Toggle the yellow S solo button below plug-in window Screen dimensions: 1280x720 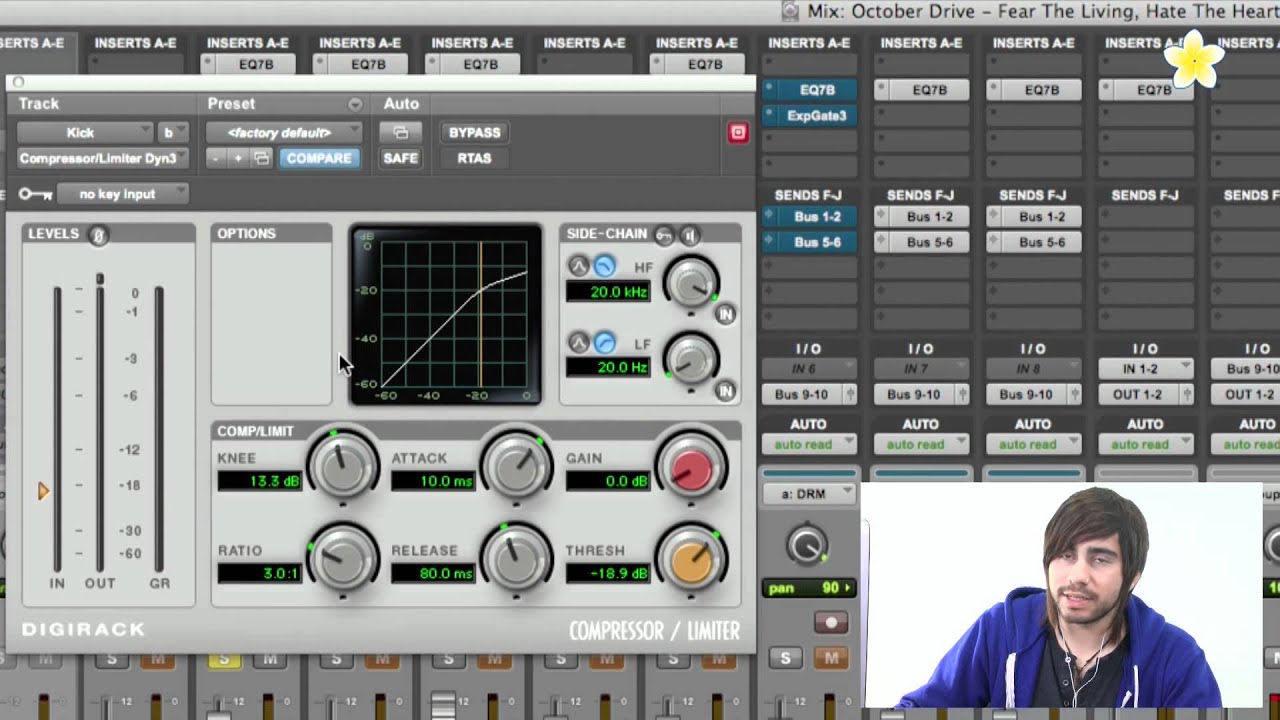[224, 660]
